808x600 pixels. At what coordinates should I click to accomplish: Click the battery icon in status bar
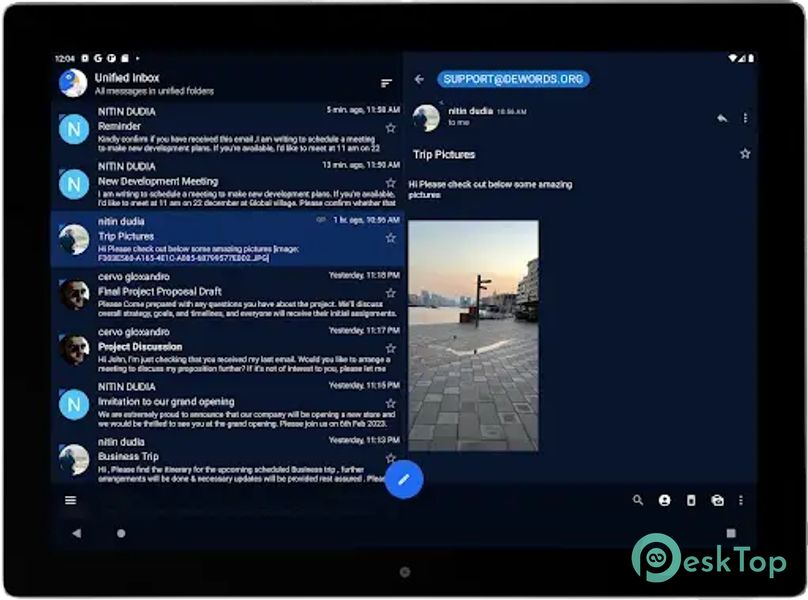point(751,58)
